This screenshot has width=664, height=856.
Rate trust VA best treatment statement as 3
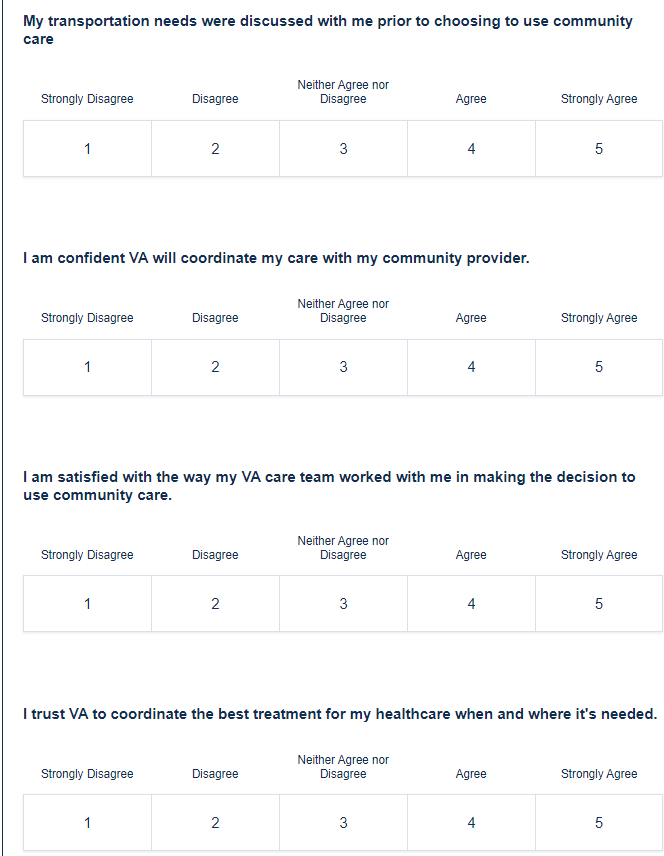pos(343,823)
